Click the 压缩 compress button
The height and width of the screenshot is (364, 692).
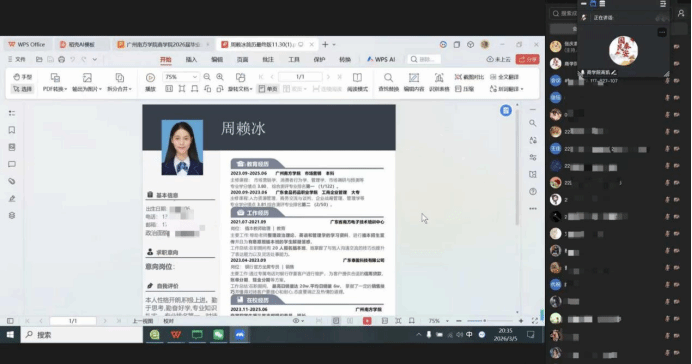point(464,89)
